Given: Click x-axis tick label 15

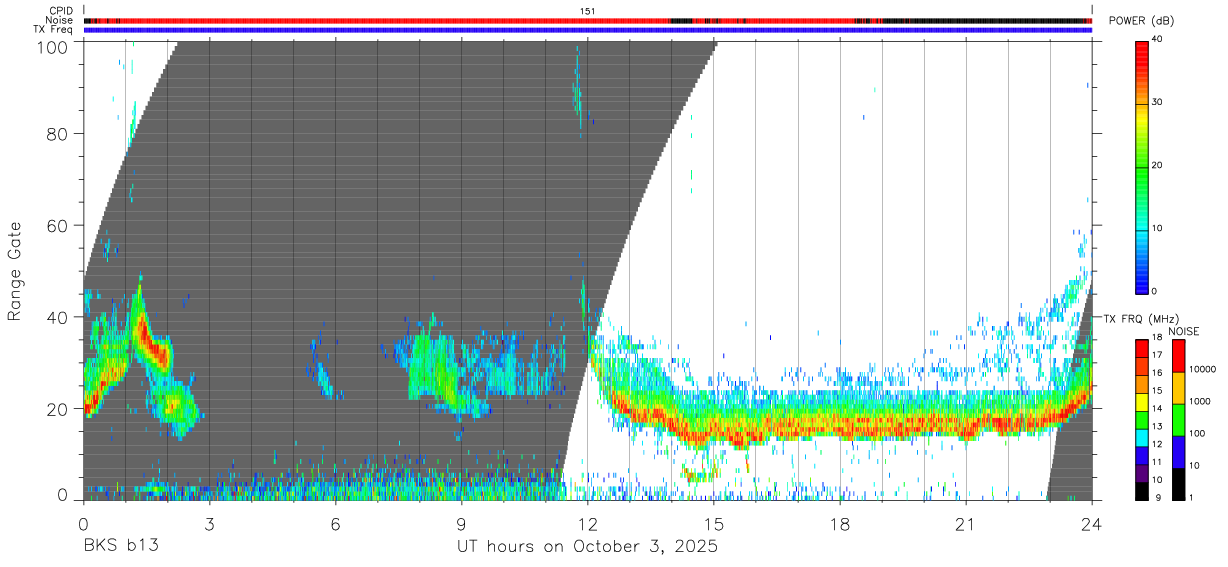Looking at the screenshot, I should [714, 523].
